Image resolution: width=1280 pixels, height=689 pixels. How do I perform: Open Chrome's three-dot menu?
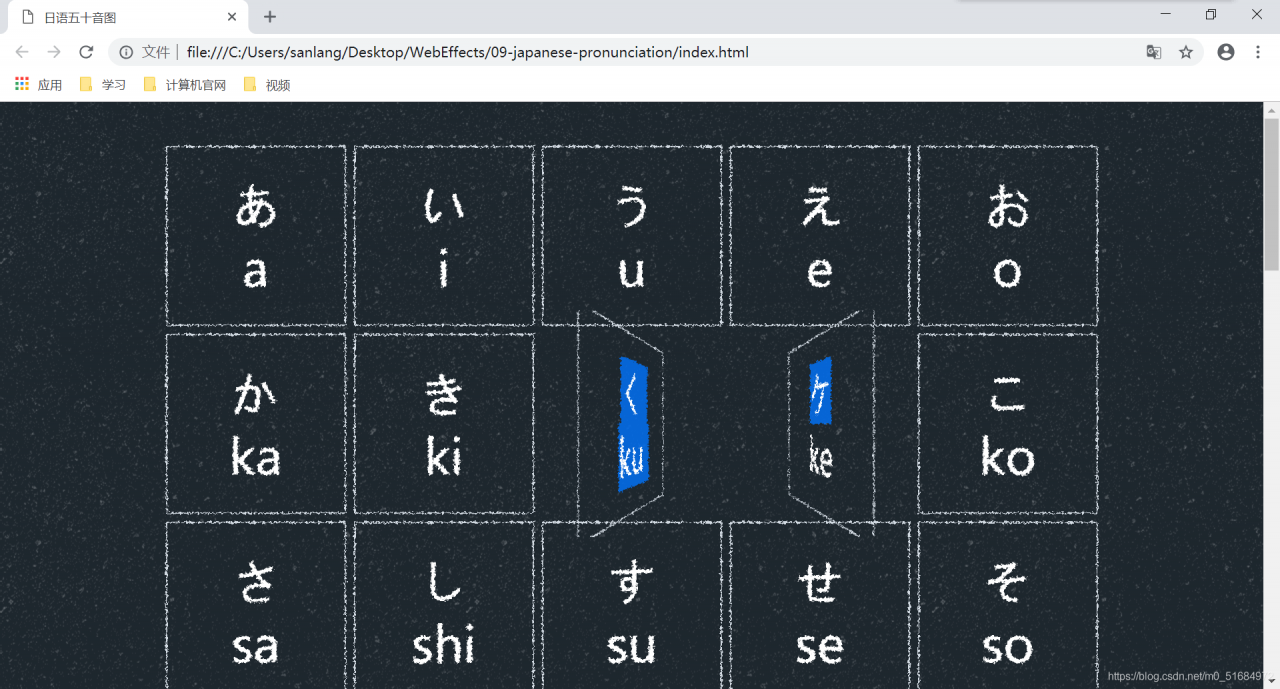[1257, 52]
